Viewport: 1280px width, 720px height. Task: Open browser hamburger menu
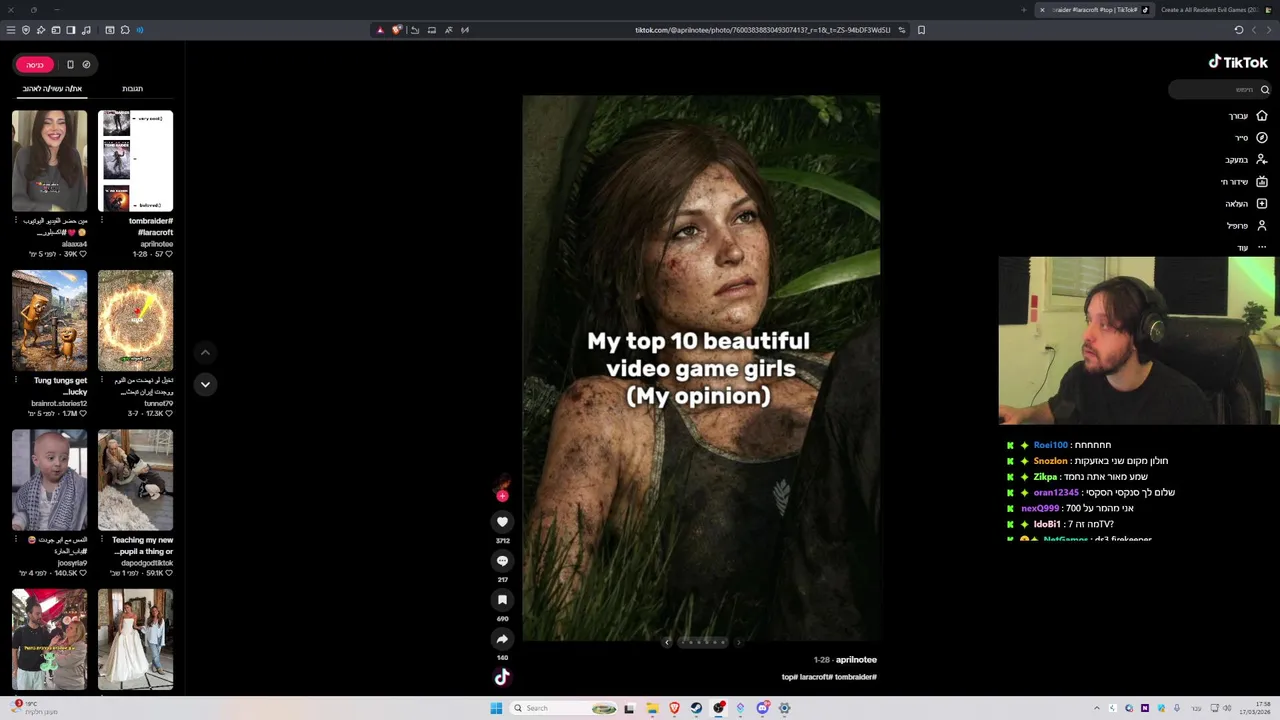pyautogui.click(x=11, y=30)
